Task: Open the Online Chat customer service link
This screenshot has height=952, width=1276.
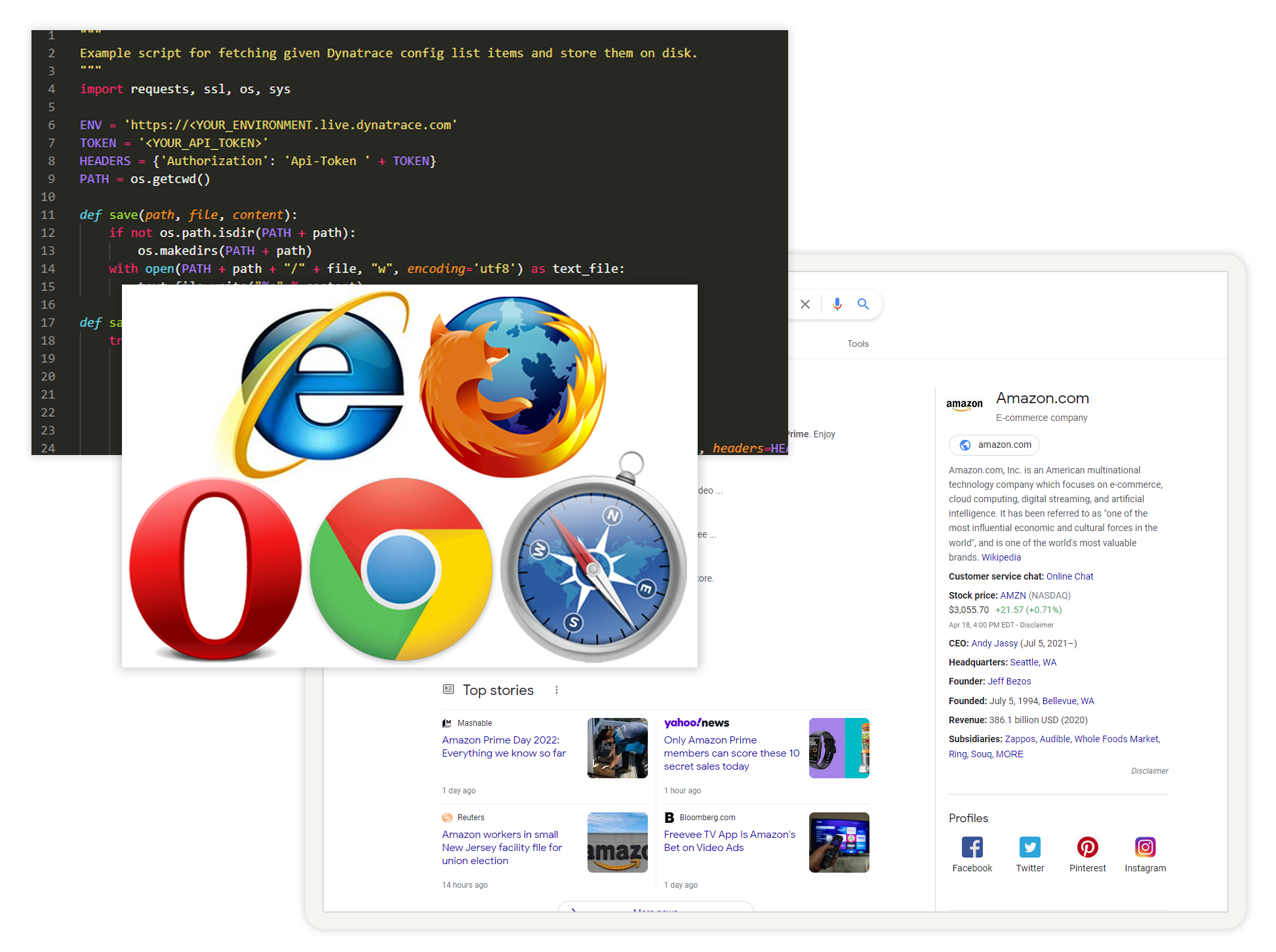Action: (x=1070, y=576)
